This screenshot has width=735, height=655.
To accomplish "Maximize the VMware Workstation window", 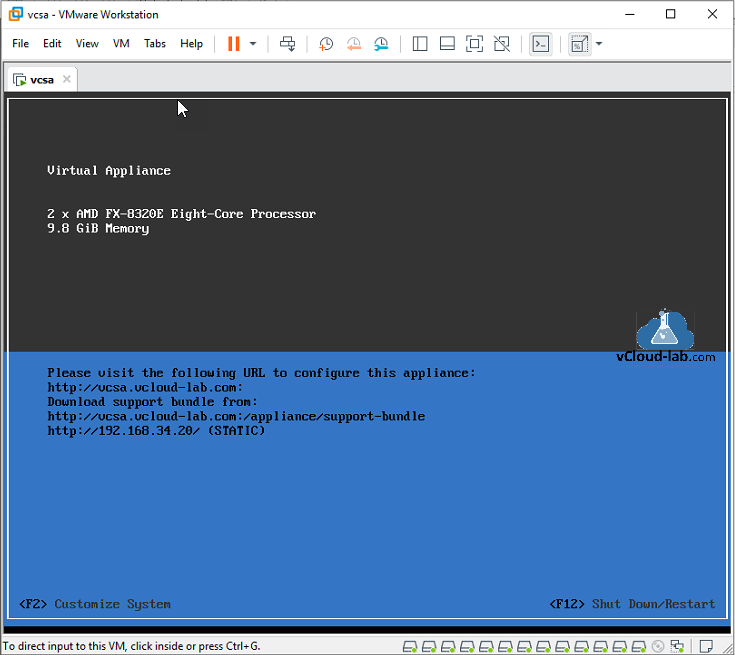I will tap(671, 15).
